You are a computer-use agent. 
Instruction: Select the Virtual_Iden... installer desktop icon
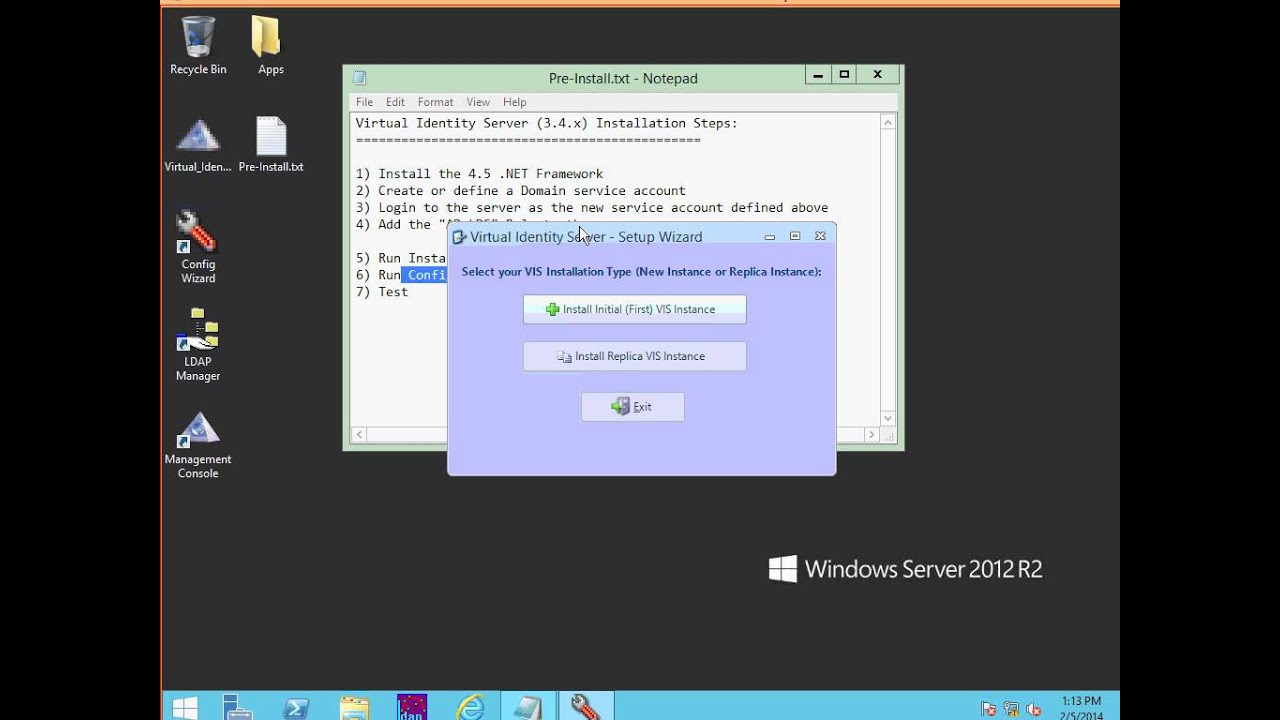pos(198,145)
